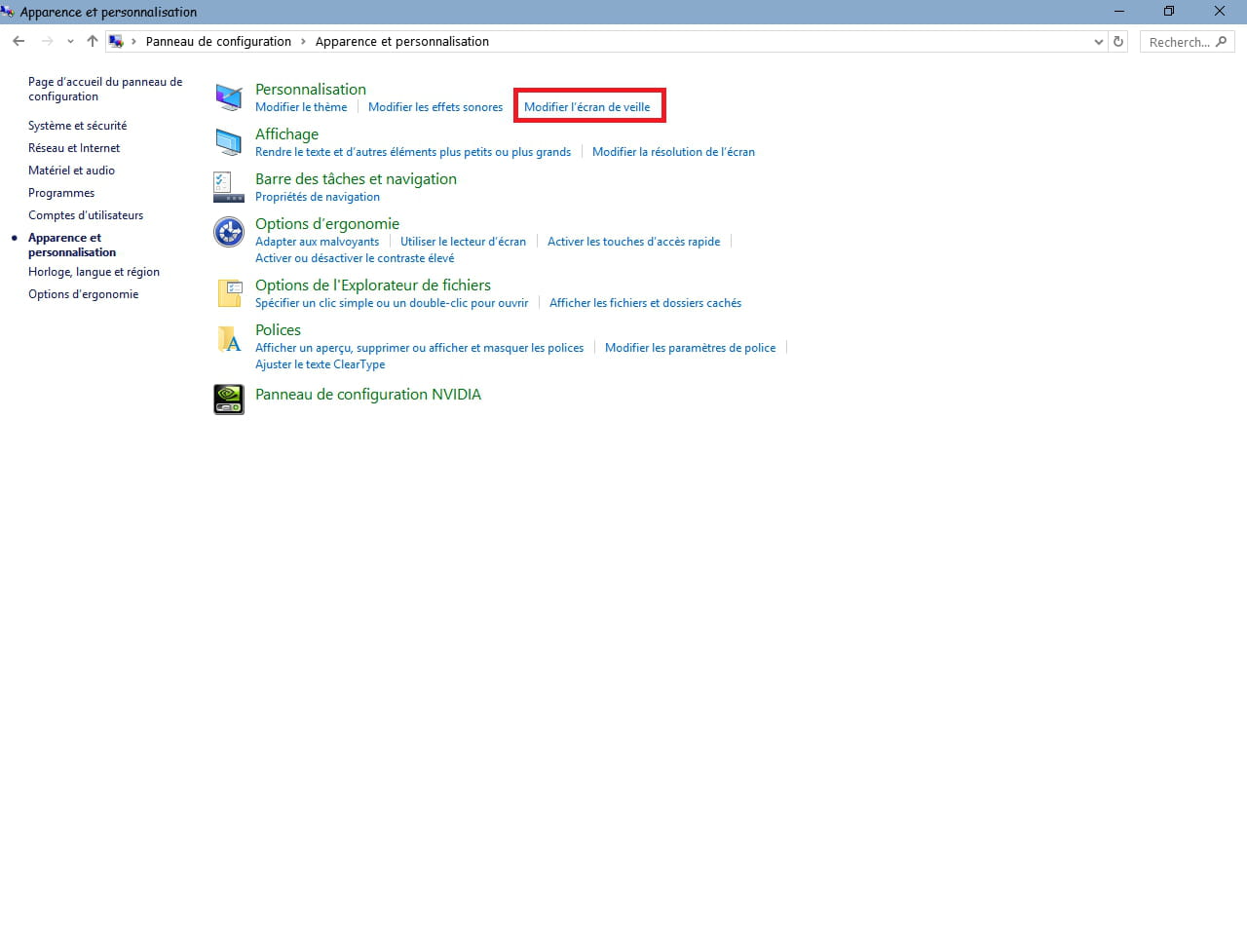The height and width of the screenshot is (952, 1247).
Task: Open the Options de l'Explorateur de fichiers heading
Action: (373, 285)
